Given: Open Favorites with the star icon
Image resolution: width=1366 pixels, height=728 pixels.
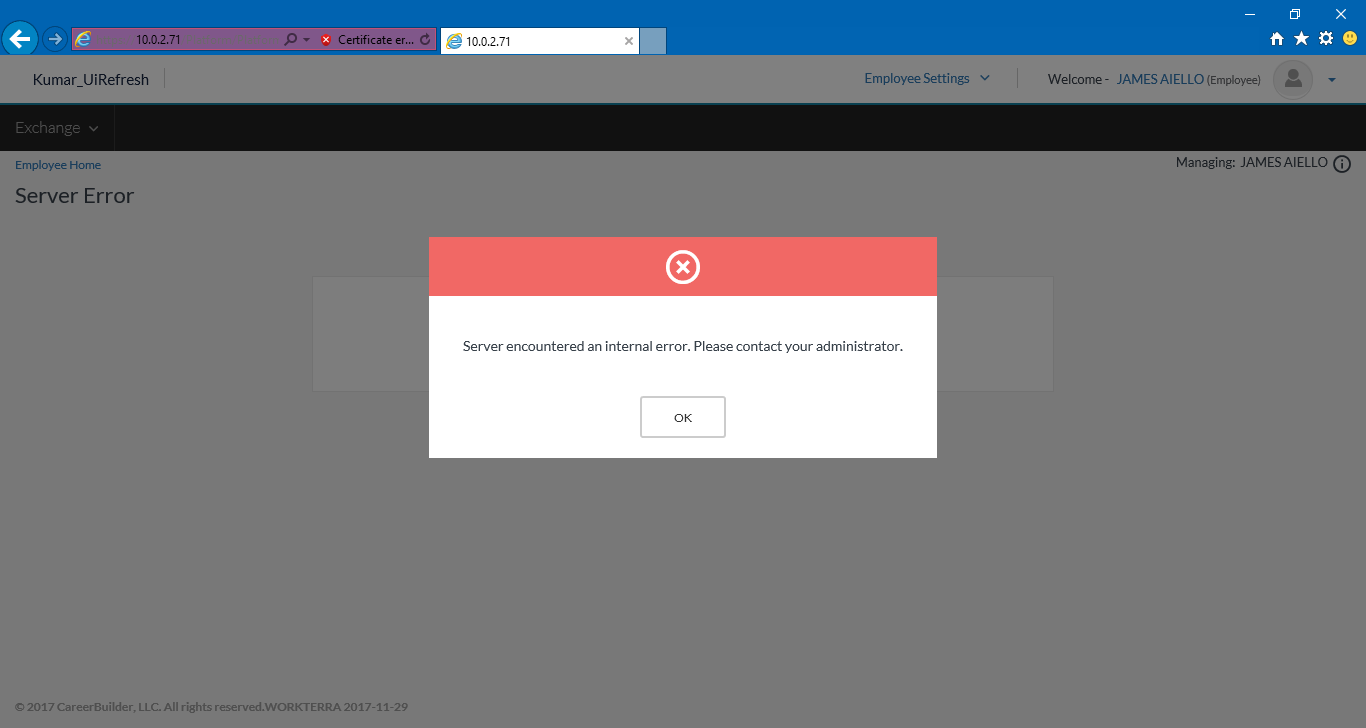Looking at the screenshot, I should click(1301, 39).
